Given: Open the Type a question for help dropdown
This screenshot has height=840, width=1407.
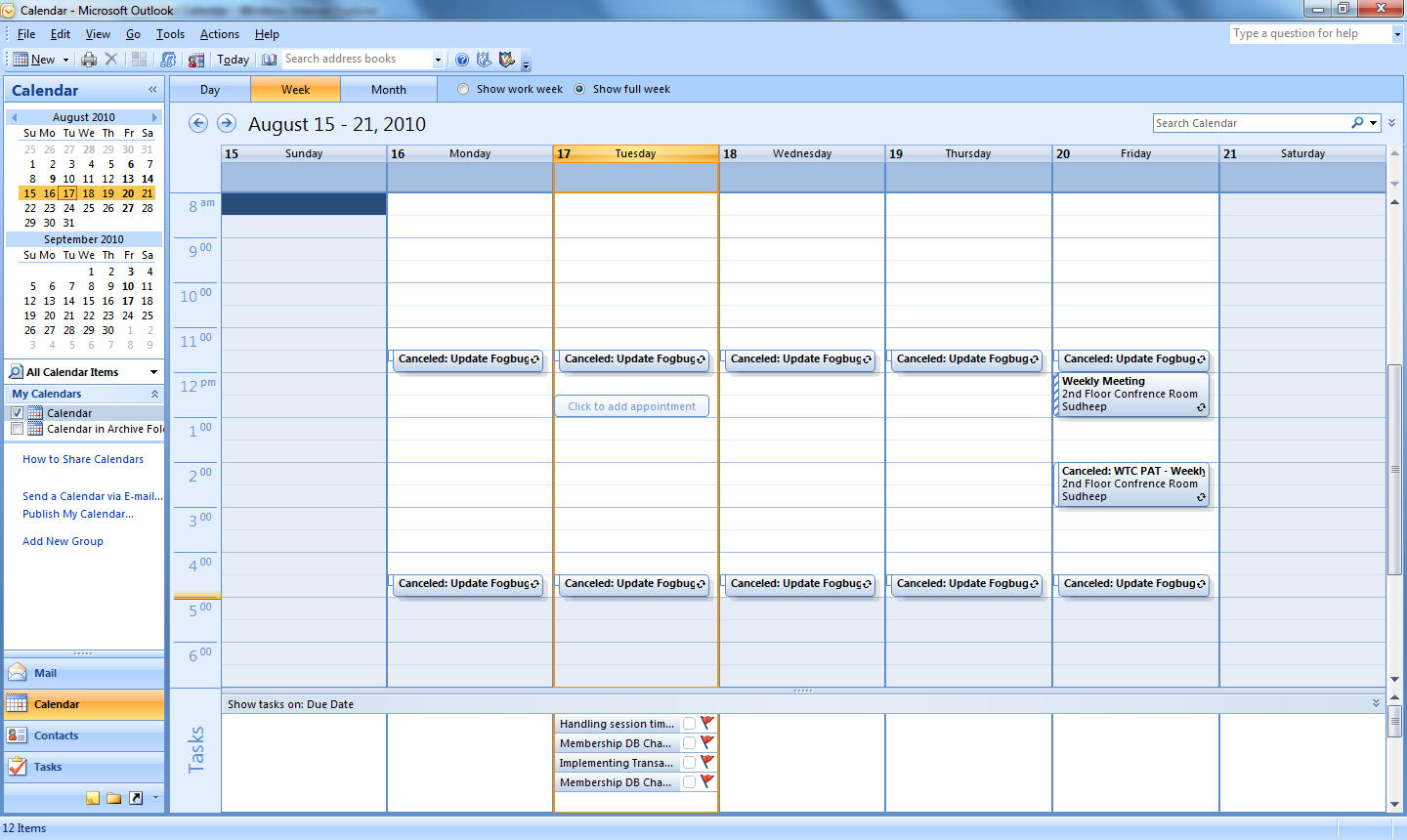Looking at the screenshot, I should [x=1396, y=34].
